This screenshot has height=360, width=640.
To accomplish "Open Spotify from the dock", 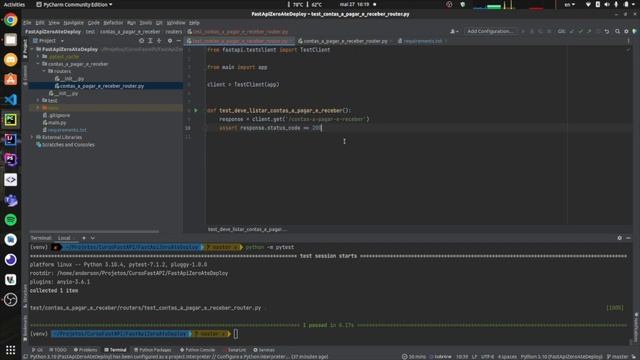I will pos(11,220).
